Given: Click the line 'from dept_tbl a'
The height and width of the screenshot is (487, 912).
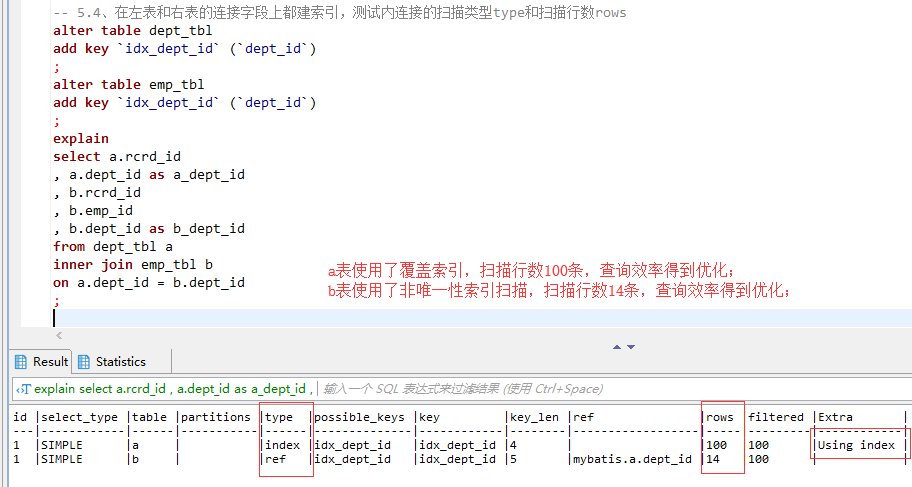Looking at the screenshot, I should (113, 247).
